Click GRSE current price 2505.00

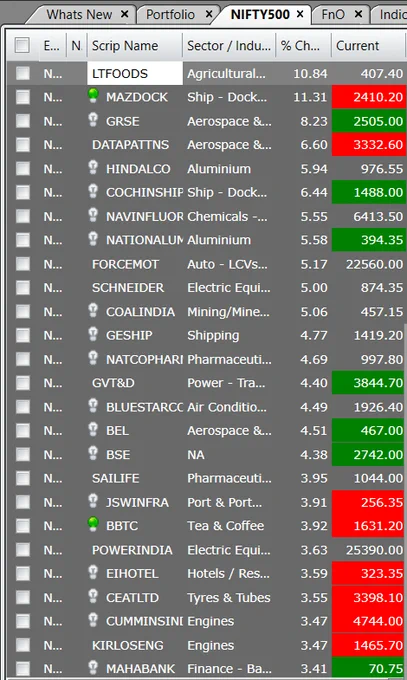coord(368,121)
